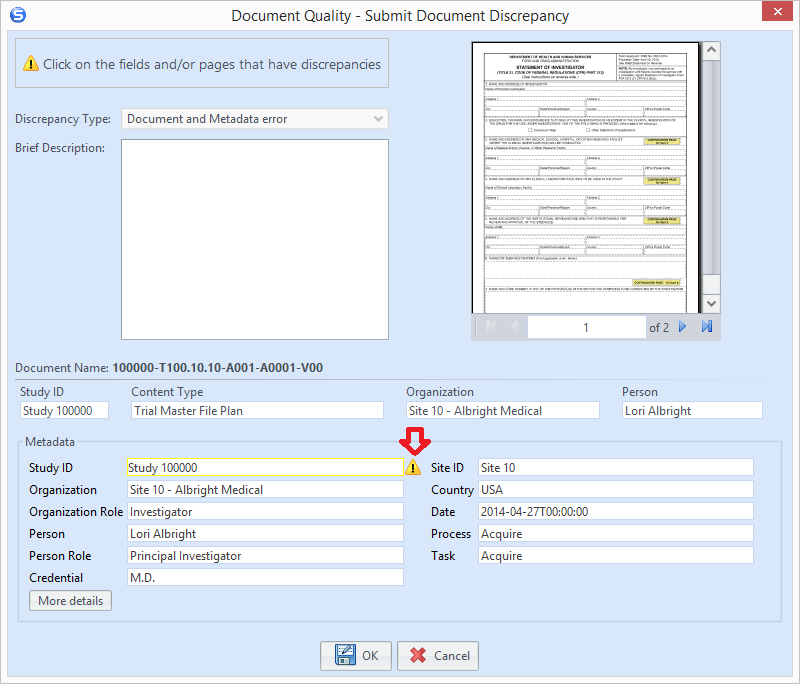The height and width of the screenshot is (684, 800).
Task: Click preview scrollbar down arrow
Action: coord(711,303)
